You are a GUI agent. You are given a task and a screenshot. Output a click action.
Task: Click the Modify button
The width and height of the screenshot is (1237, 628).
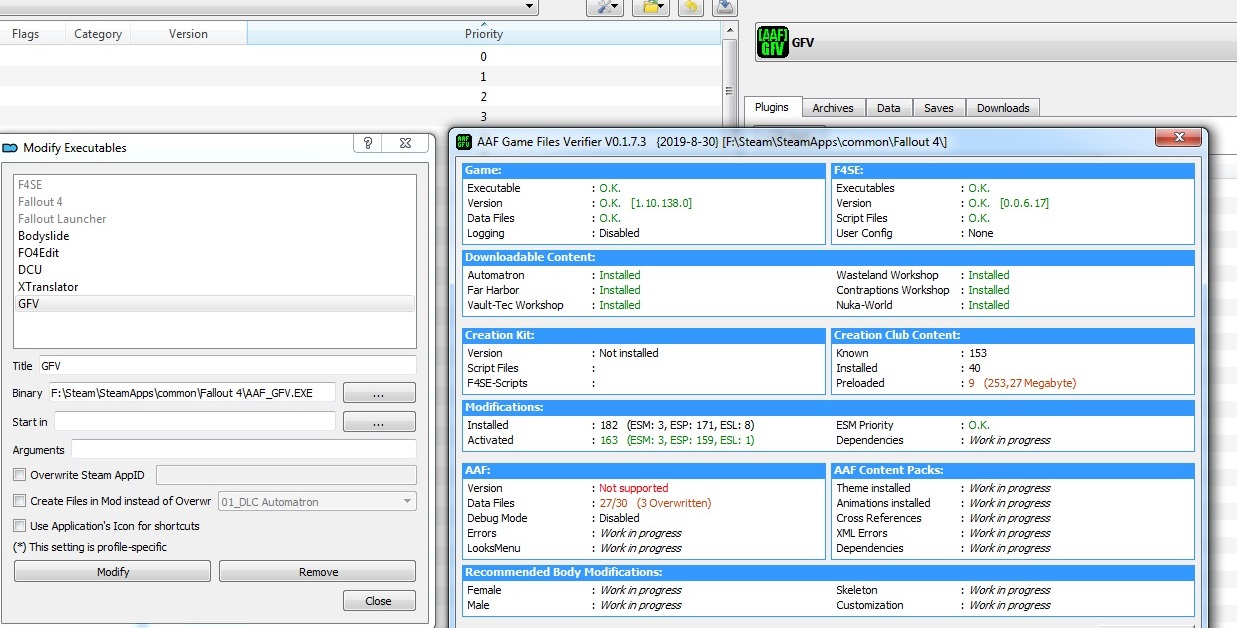pos(112,572)
